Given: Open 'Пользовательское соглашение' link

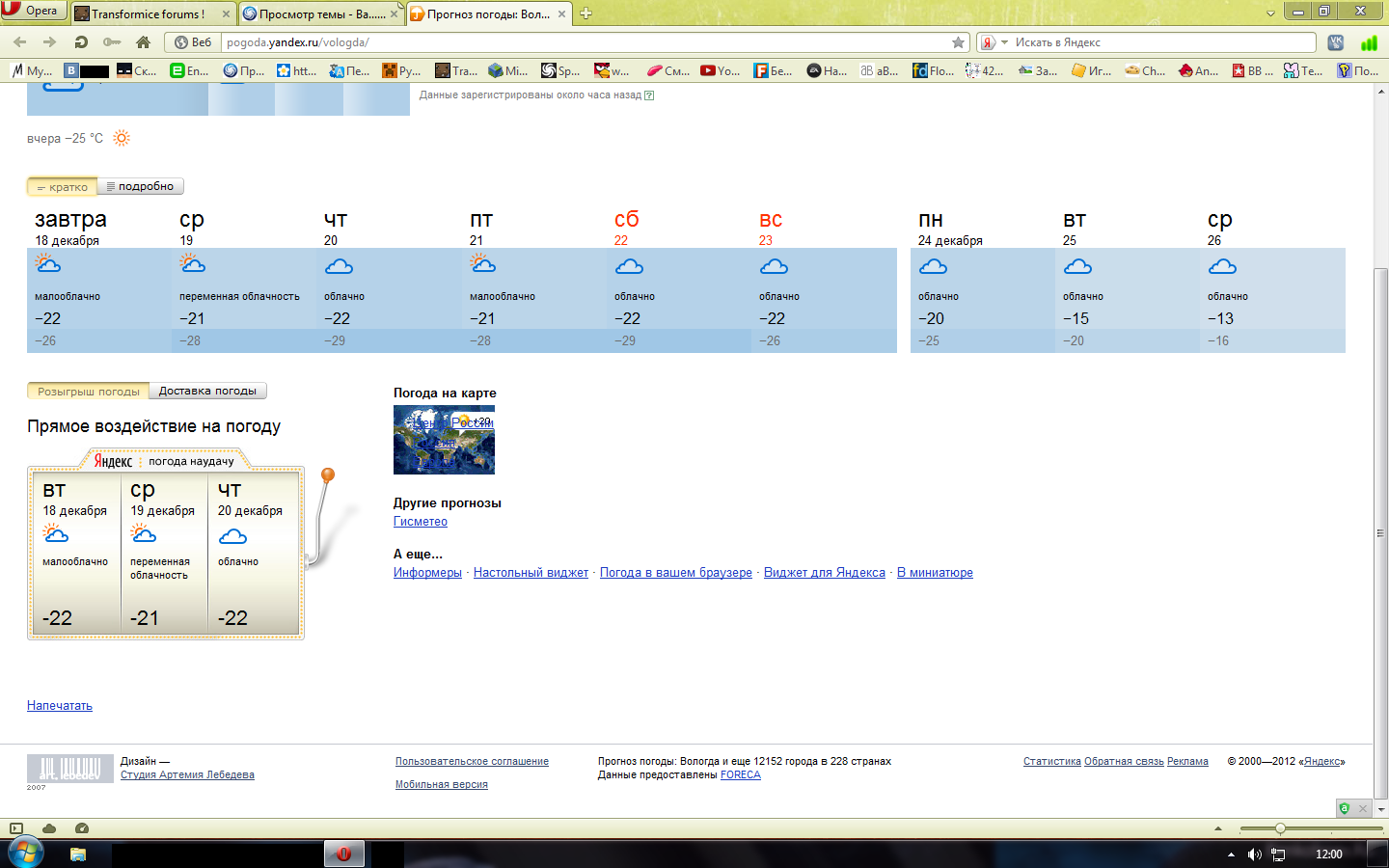Looking at the screenshot, I should (472, 762).
